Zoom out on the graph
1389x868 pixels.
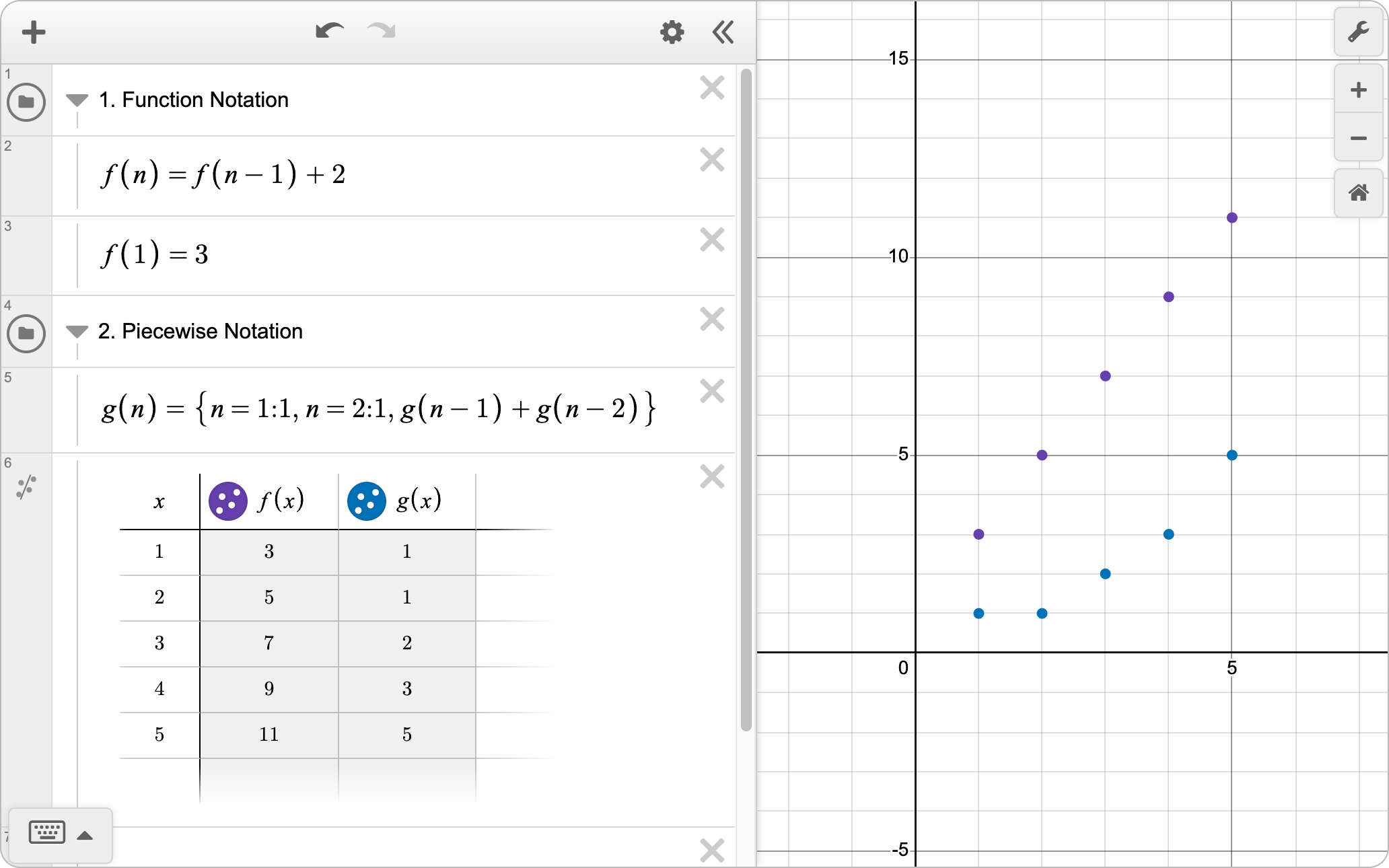tap(1358, 138)
